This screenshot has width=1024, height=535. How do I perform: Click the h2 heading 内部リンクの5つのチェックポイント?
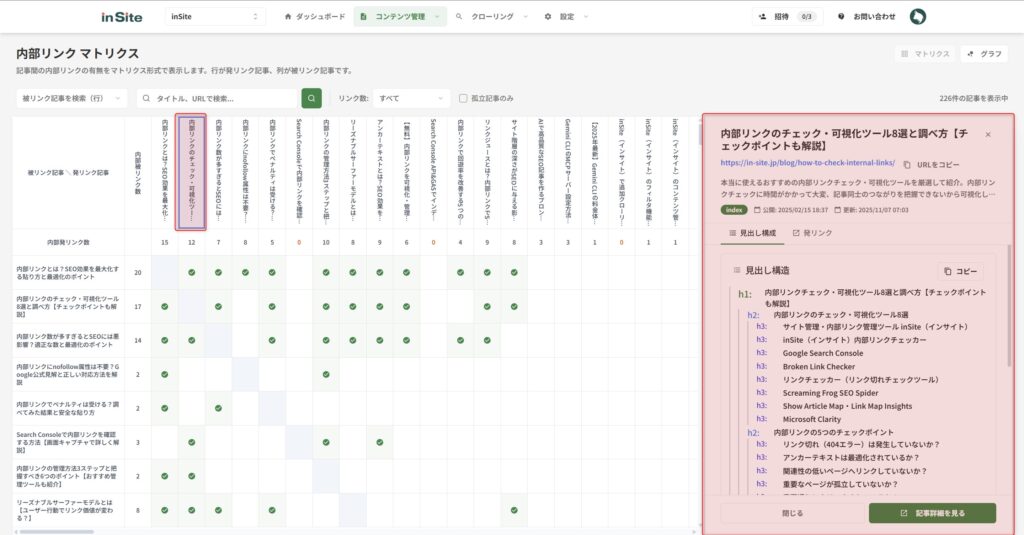coord(833,432)
